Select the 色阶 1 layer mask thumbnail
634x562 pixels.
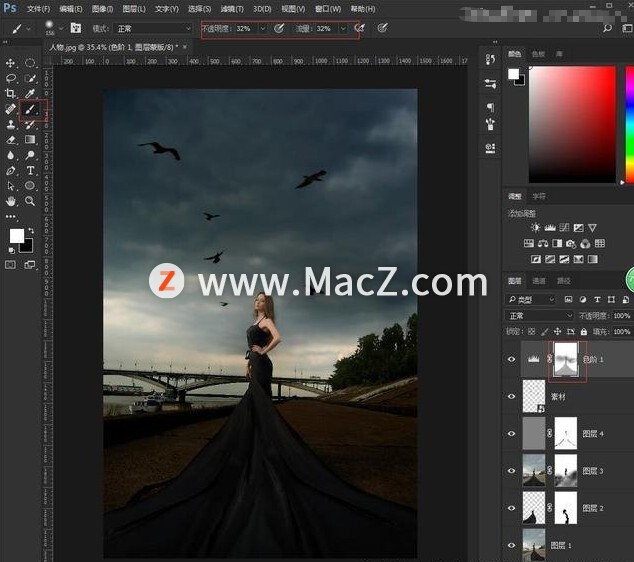(566, 359)
